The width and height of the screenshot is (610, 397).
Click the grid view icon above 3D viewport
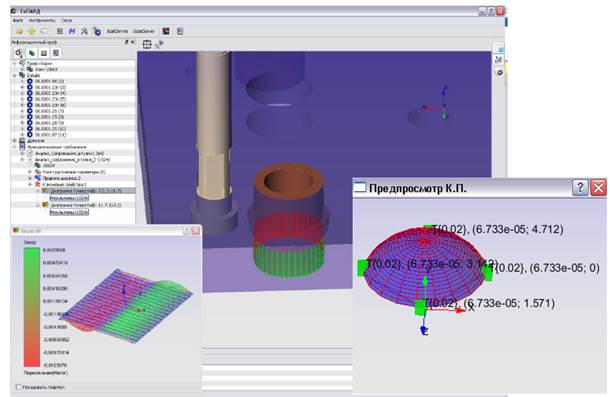[147, 44]
